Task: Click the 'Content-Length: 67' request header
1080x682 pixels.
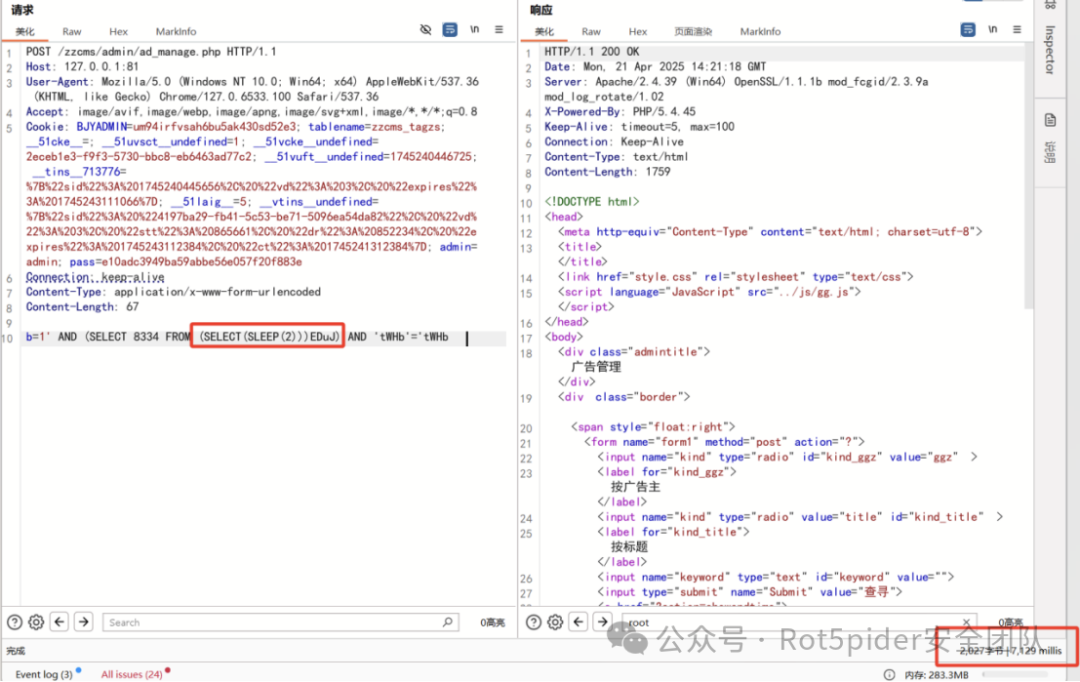Action: (x=82, y=307)
